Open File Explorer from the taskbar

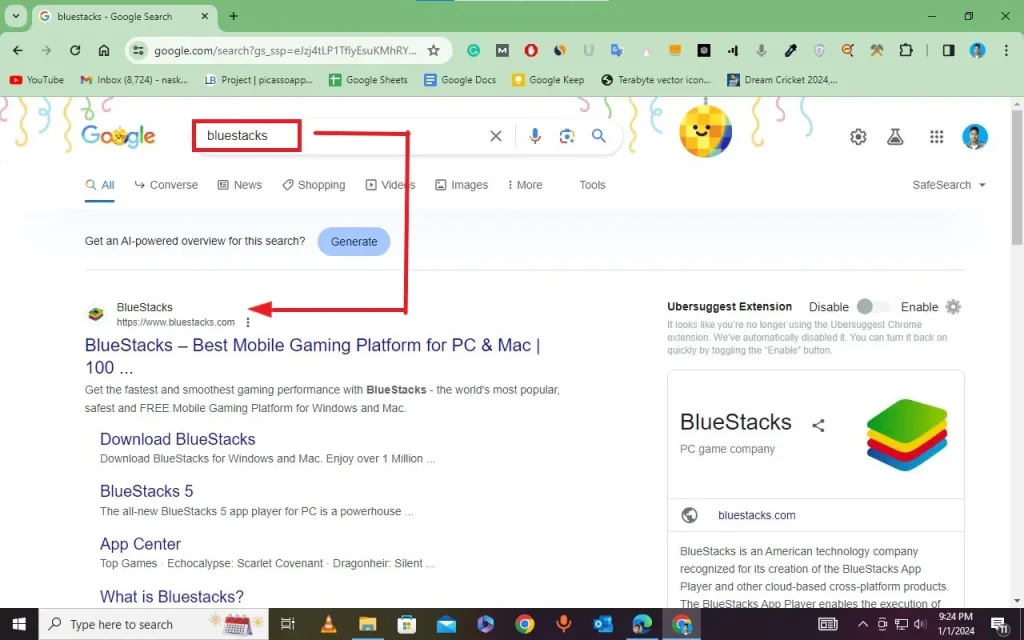click(x=367, y=624)
